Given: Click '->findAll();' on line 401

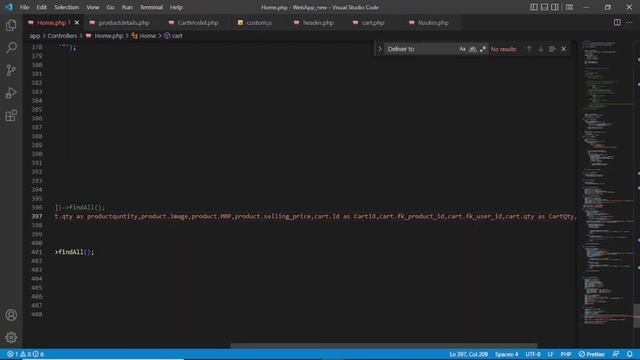Looking at the screenshot, I should [x=74, y=252].
